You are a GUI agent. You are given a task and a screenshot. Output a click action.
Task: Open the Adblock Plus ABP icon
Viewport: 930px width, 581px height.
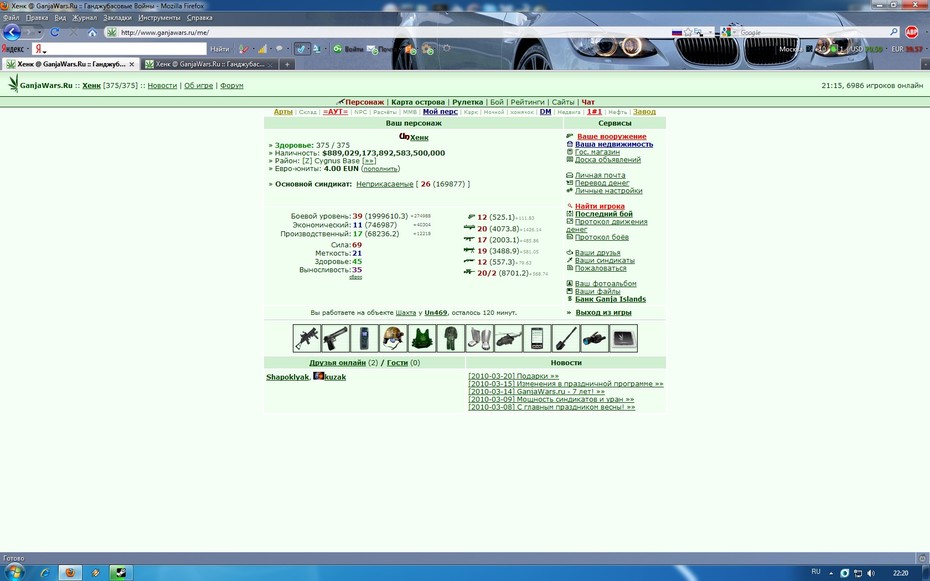912,32
